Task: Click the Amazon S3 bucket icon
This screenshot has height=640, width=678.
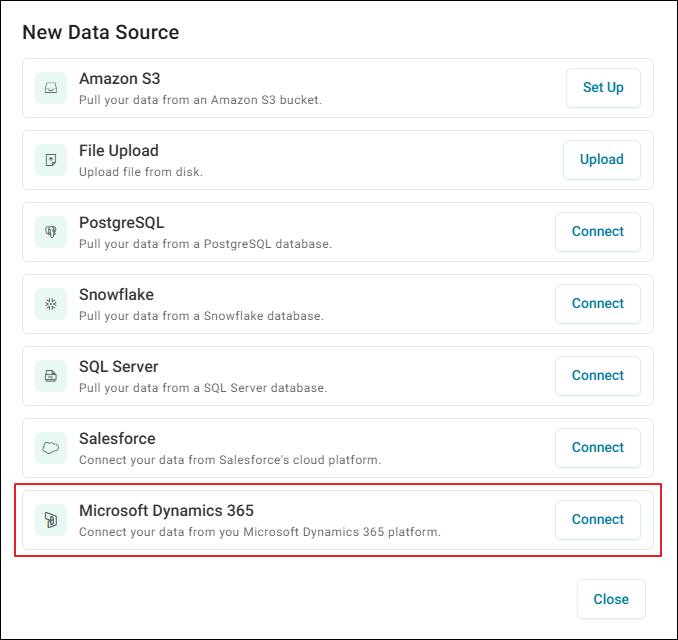Action: pyautogui.click(x=51, y=88)
